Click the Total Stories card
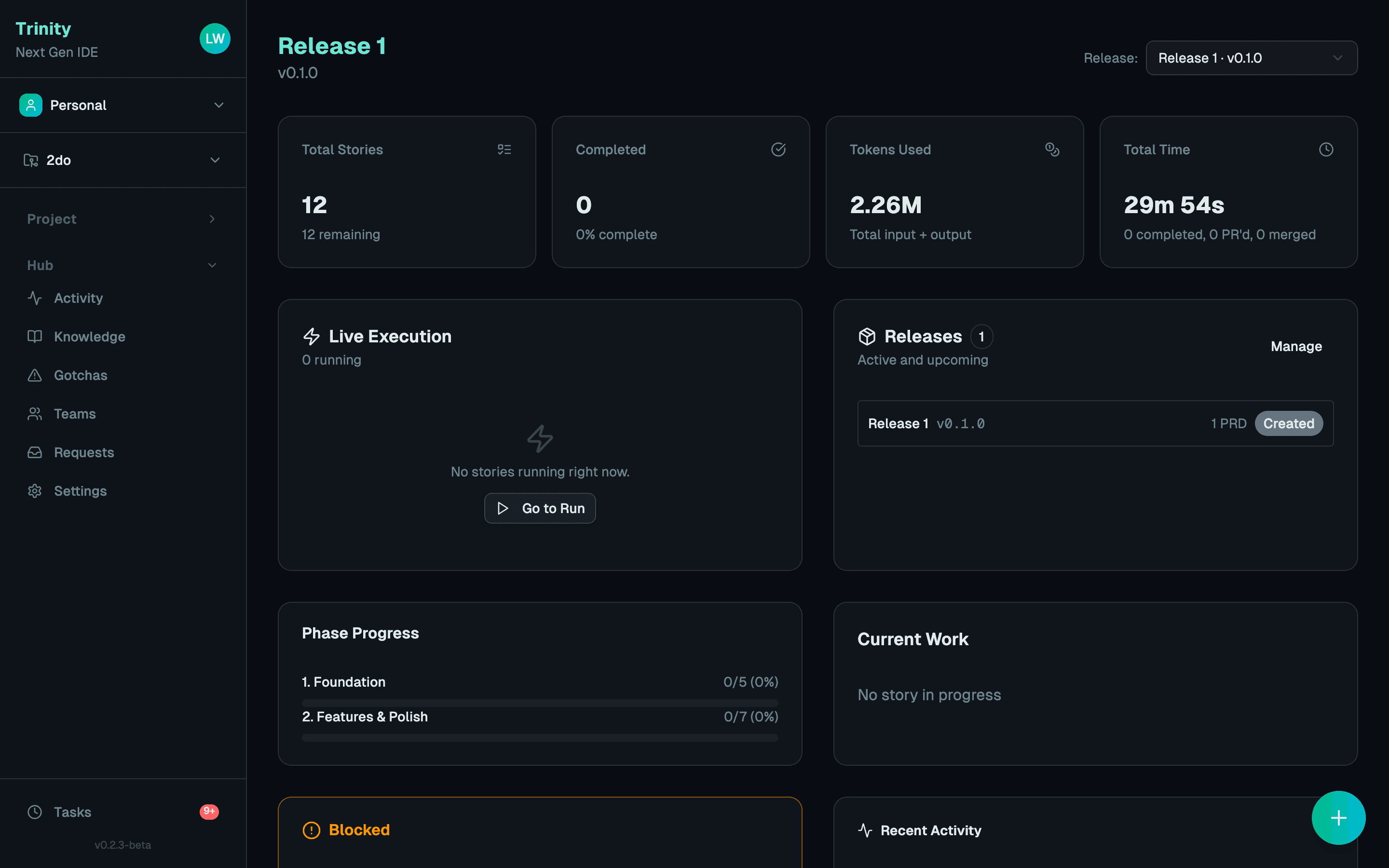This screenshot has width=1389, height=868. [407, 192]
